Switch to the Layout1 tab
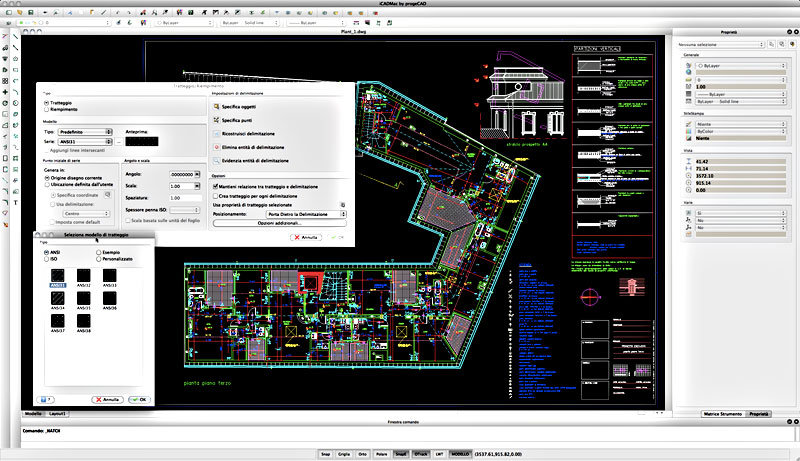 point(57,412)
